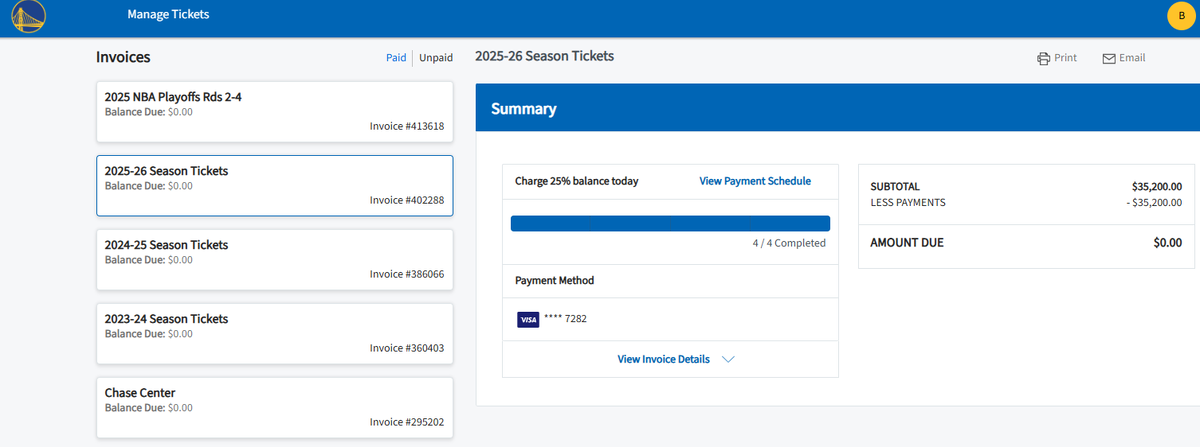Viewport: 1200px width, 447px height.
Task: Open the user profile avatar B
Action: coord(1181,16)
